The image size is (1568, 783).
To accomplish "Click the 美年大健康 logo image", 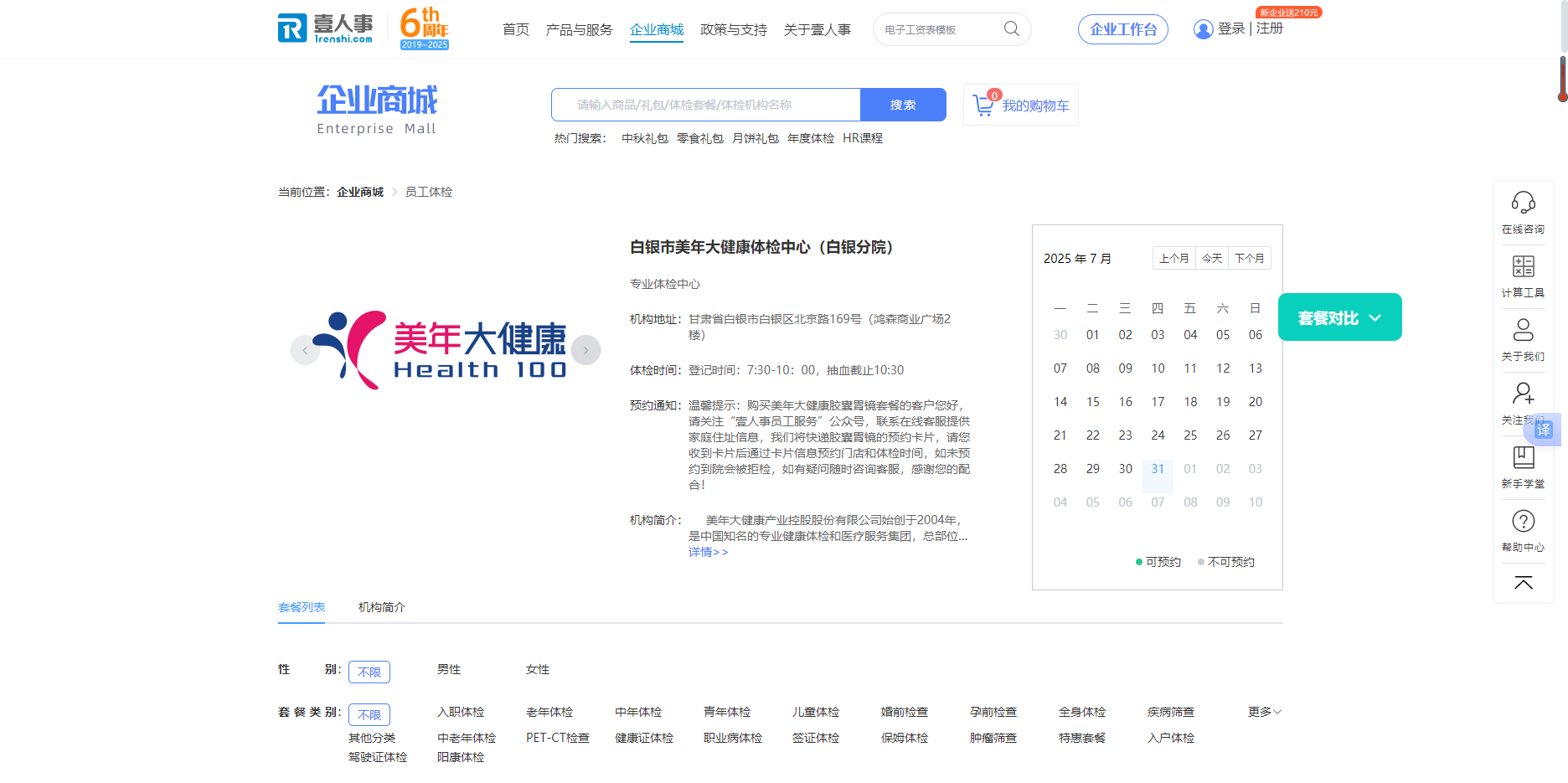I will pos(441,350).
